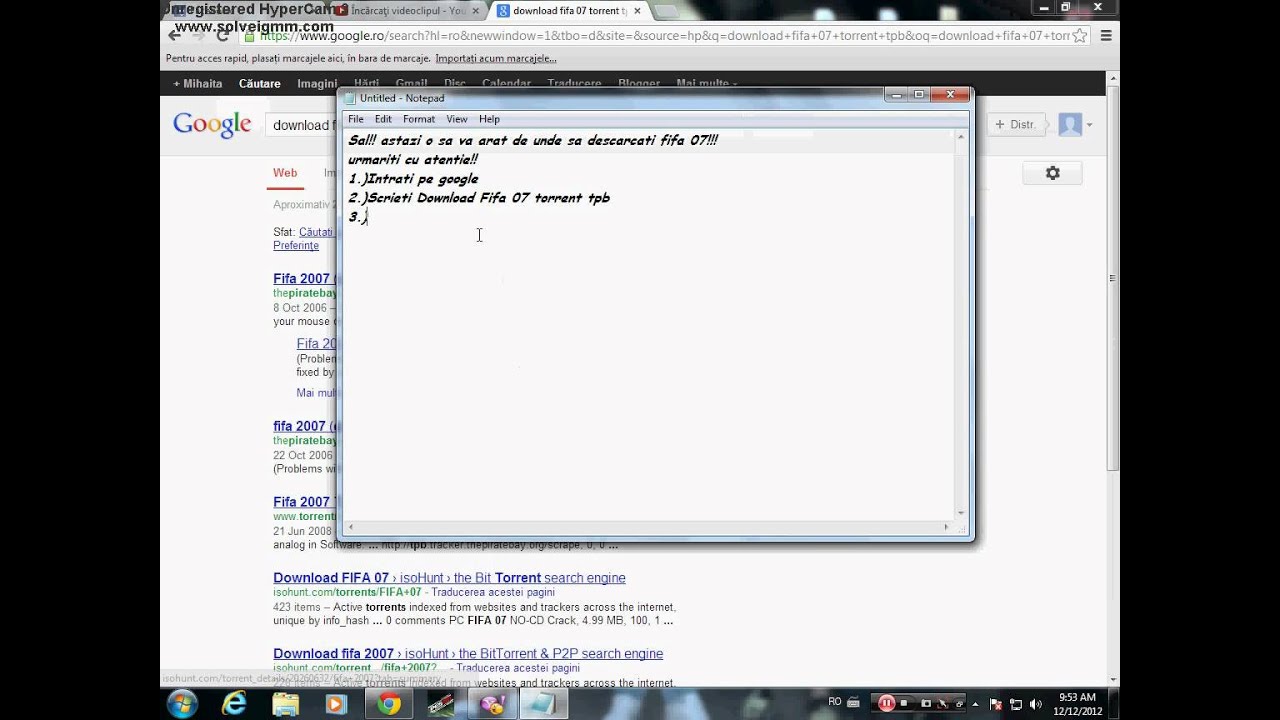This screenshot has height=720, width=1280.
Task: Click the 'Preferințe' link under Sfat
Action: click(x=296, y=246)
